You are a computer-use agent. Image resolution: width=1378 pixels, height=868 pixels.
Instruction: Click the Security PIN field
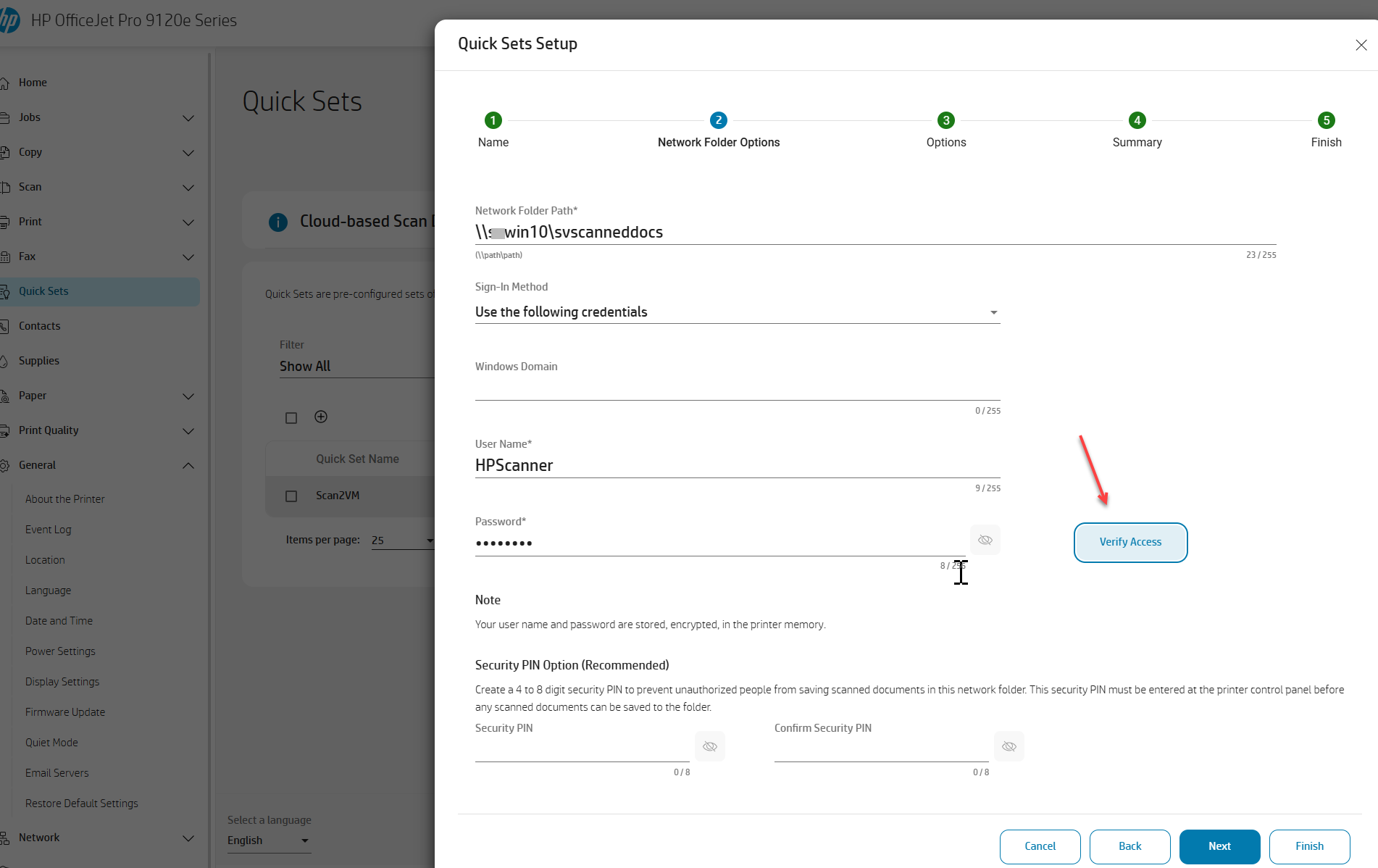[x=582, y=749]
